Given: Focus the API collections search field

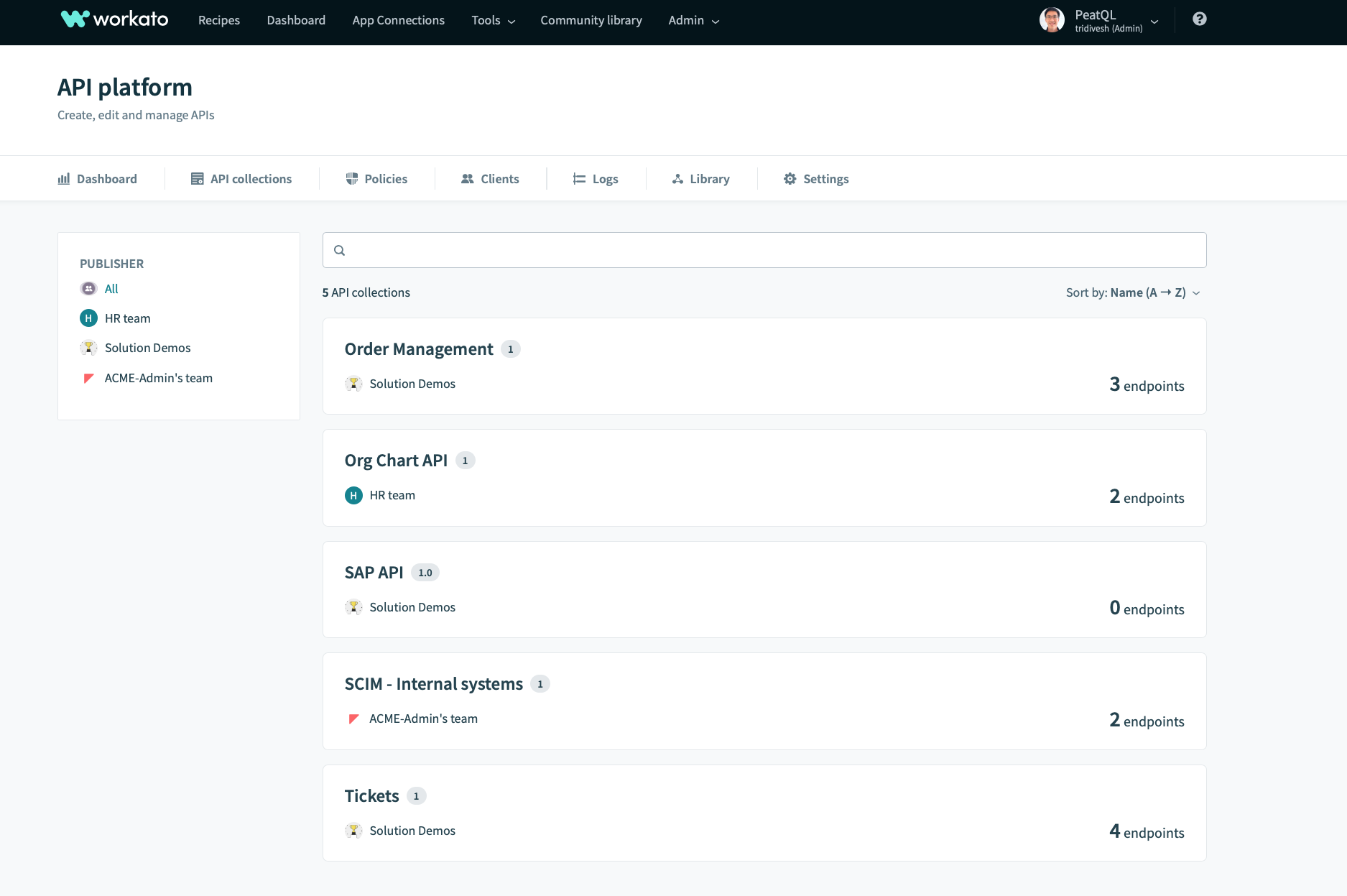Looking at the screenshot, I should click(764, 250).
